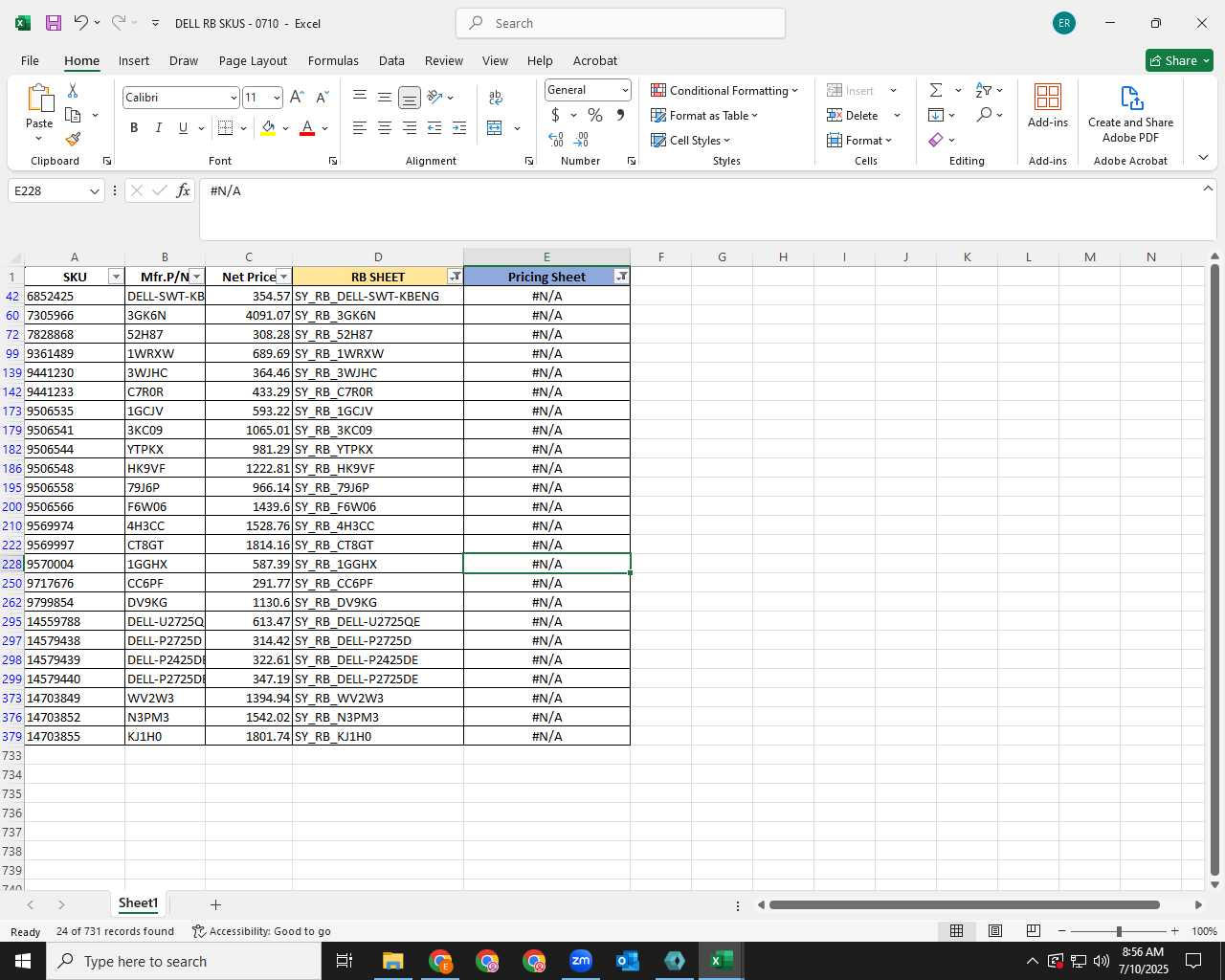
Task: Open the Page Layout tab
Action: pyautogui.click(x=253, y=60)
